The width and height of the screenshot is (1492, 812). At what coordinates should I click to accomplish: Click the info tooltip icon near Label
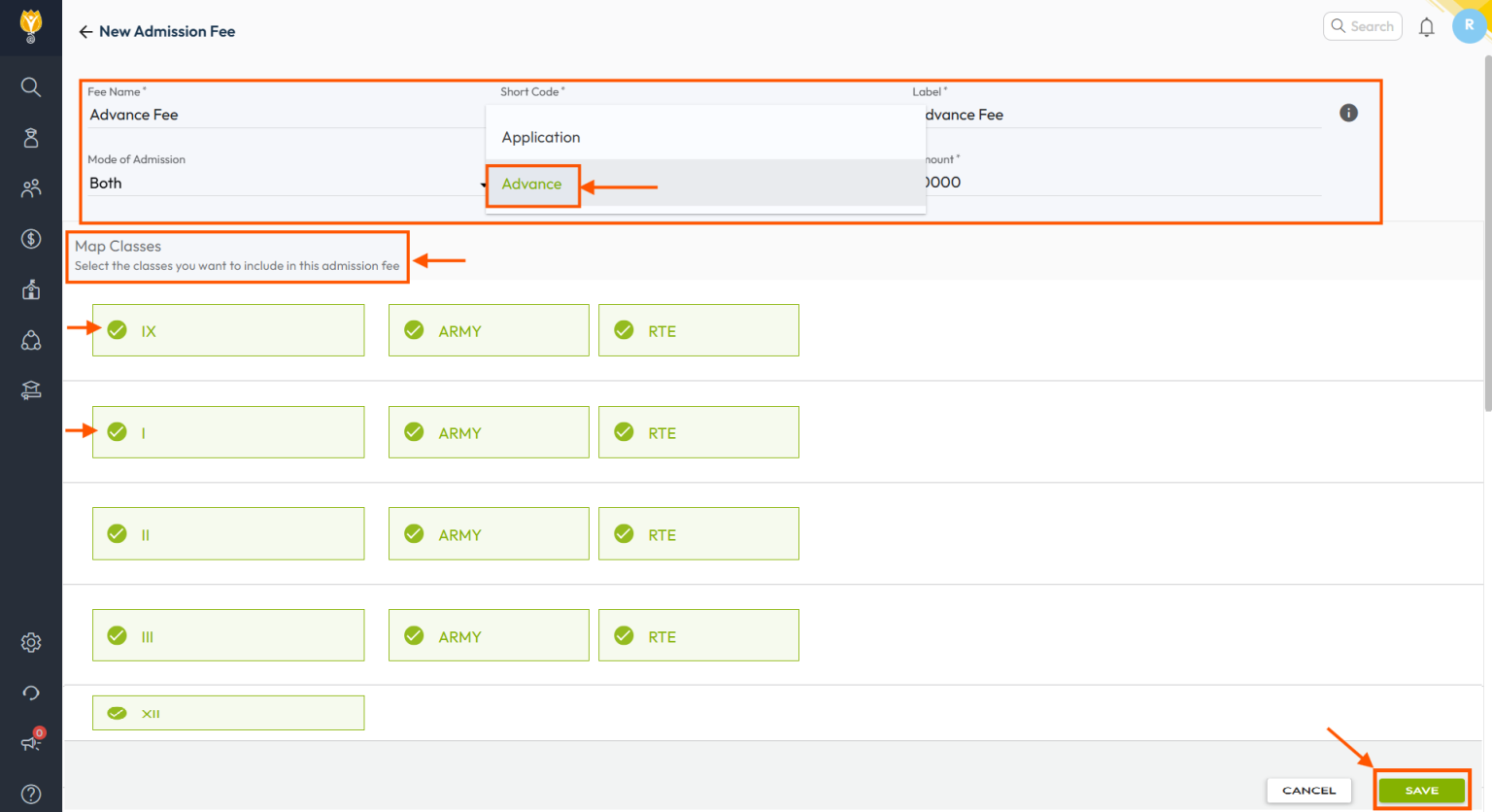coord(1348,112)
